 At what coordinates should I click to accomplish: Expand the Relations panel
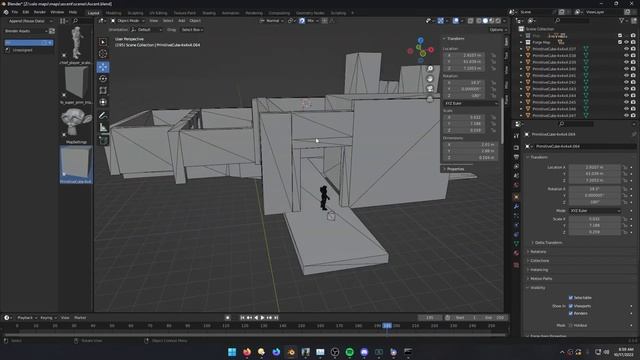[x=538, y=252]
